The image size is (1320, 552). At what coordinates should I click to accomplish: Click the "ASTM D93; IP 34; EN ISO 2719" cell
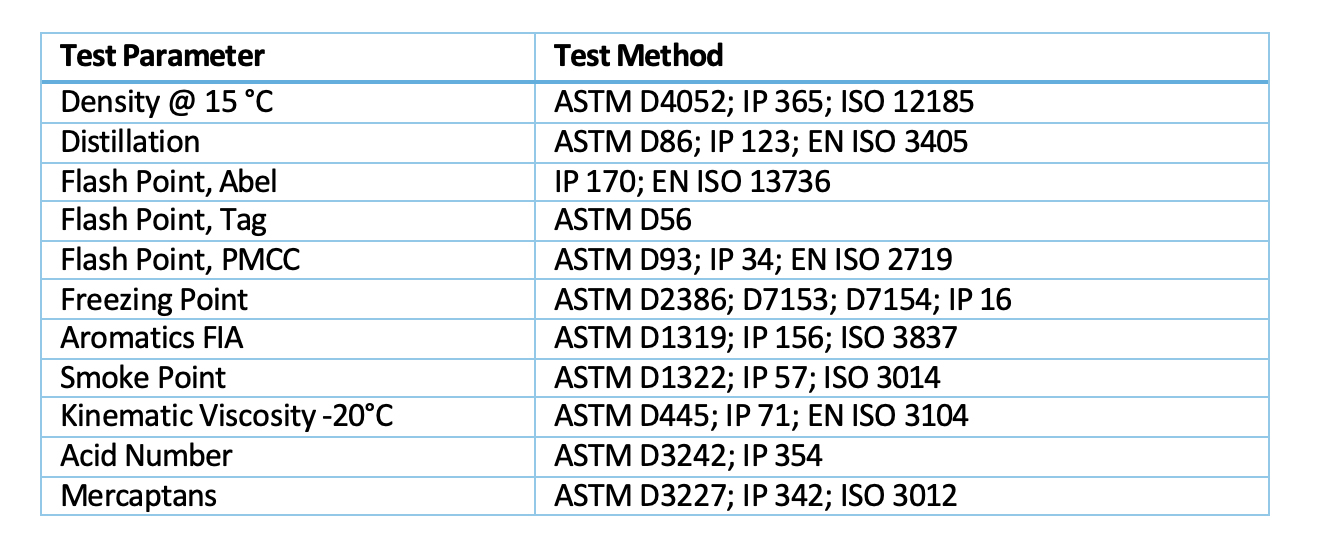click(753, 260)
